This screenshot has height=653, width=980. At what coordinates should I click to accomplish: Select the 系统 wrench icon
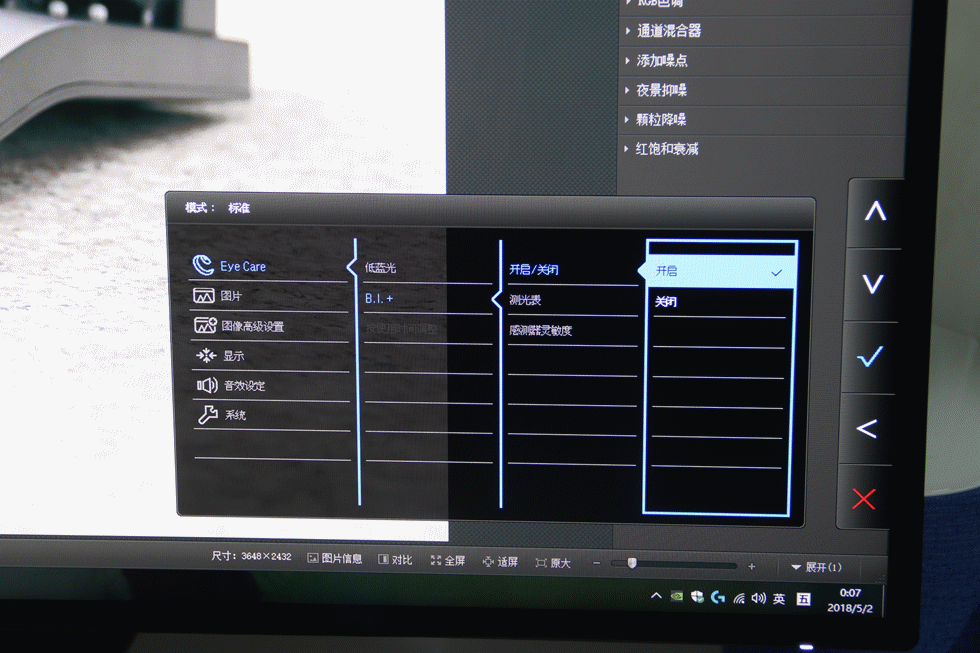pos(207,415)
